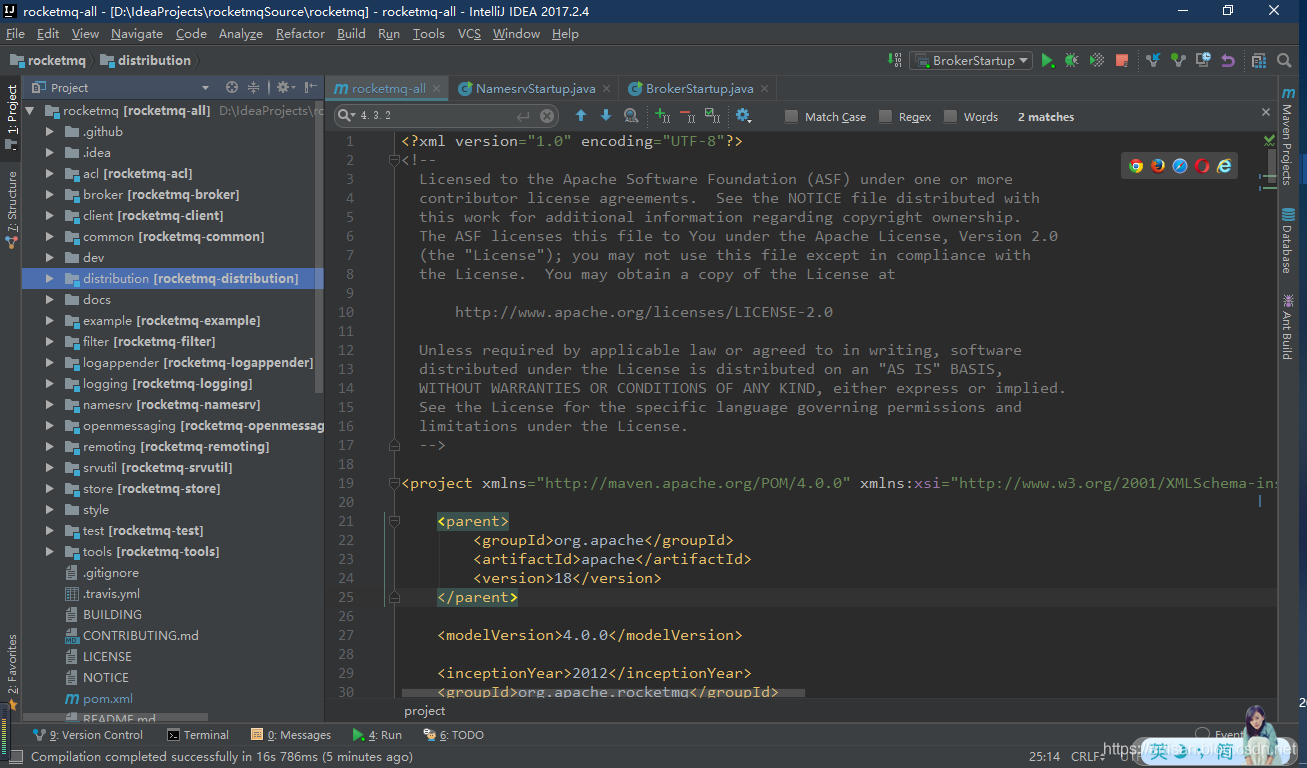1307x768 pixels.
Task: Open the Terminal tool window
Action: pos(198,735)
